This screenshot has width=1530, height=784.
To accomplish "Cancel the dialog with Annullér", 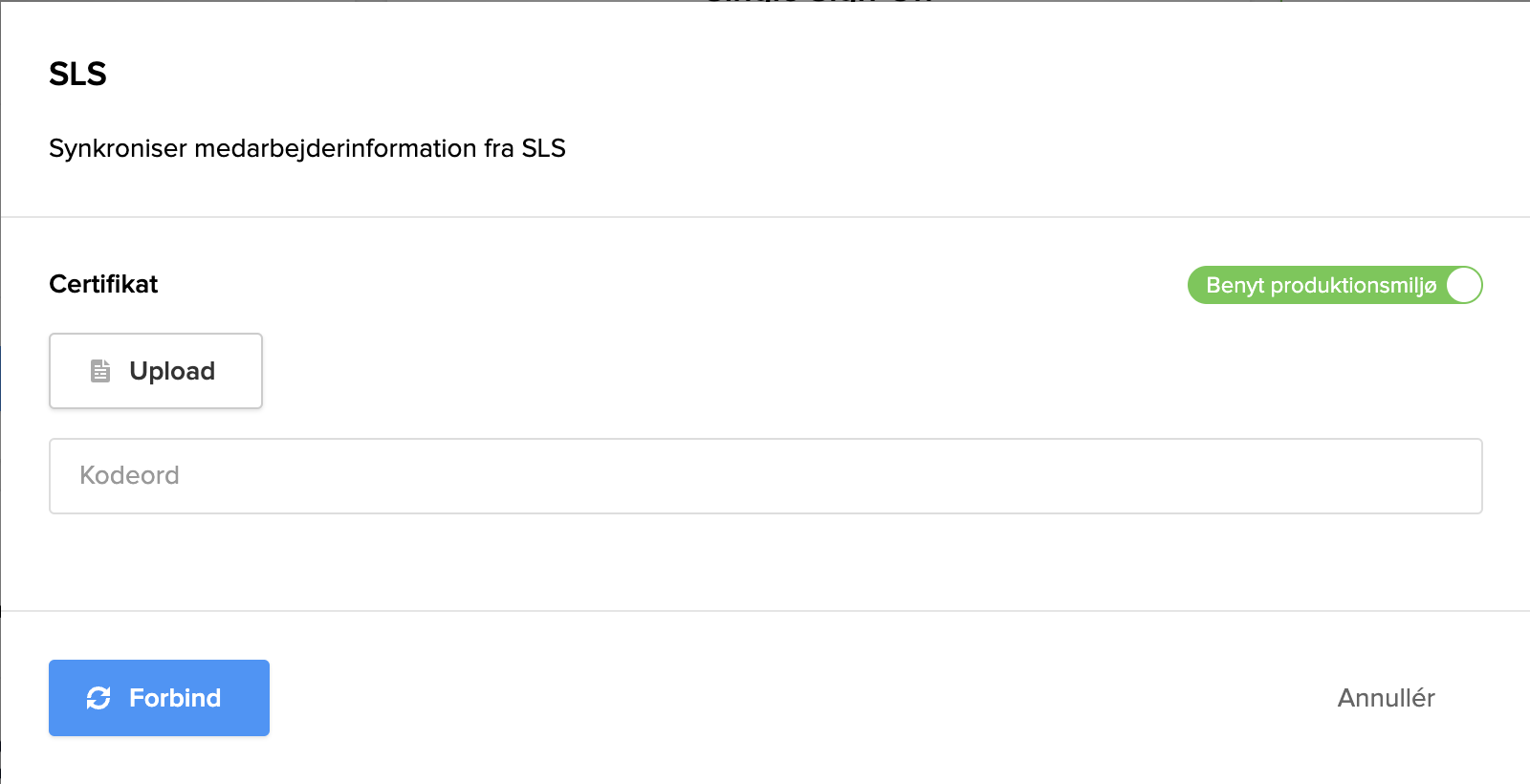I will [1386, 698].
